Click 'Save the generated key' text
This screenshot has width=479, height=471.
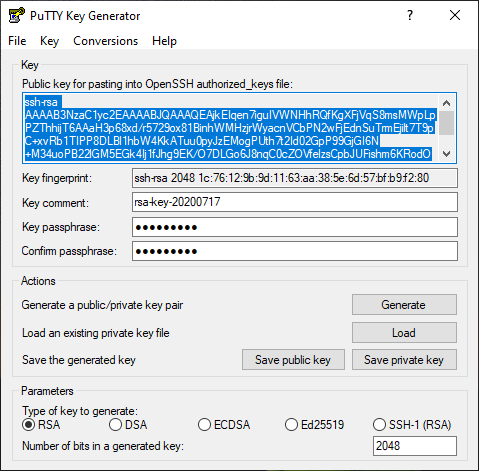click(79, 360)
